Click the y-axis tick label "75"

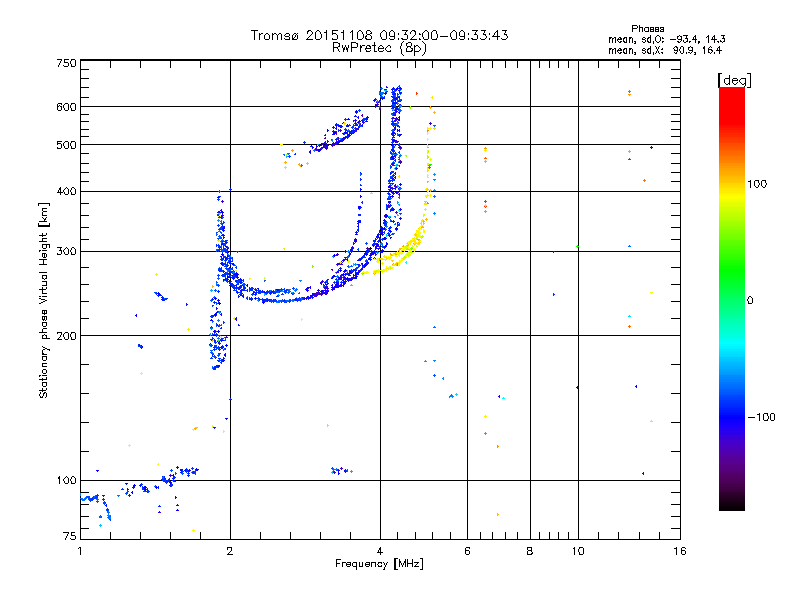(x=70, y=536)
